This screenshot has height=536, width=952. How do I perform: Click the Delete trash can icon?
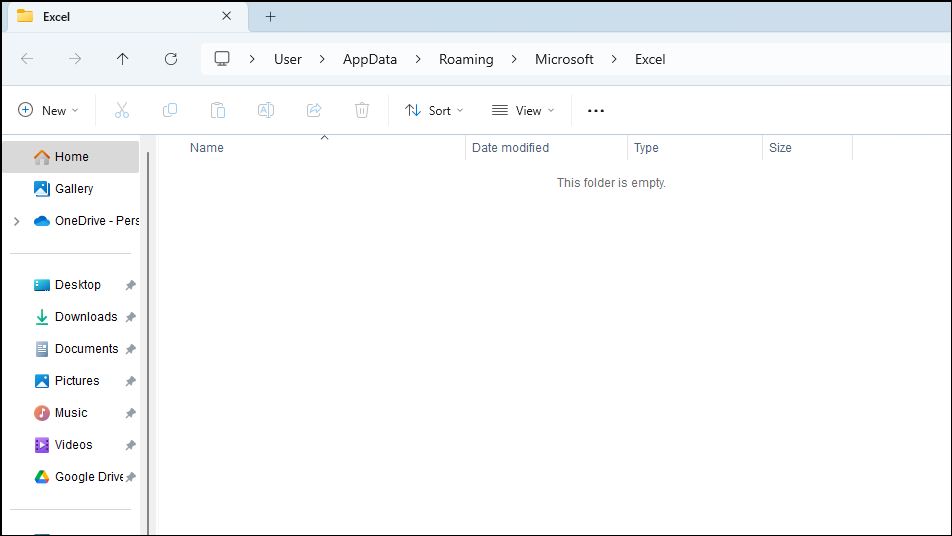362,110
